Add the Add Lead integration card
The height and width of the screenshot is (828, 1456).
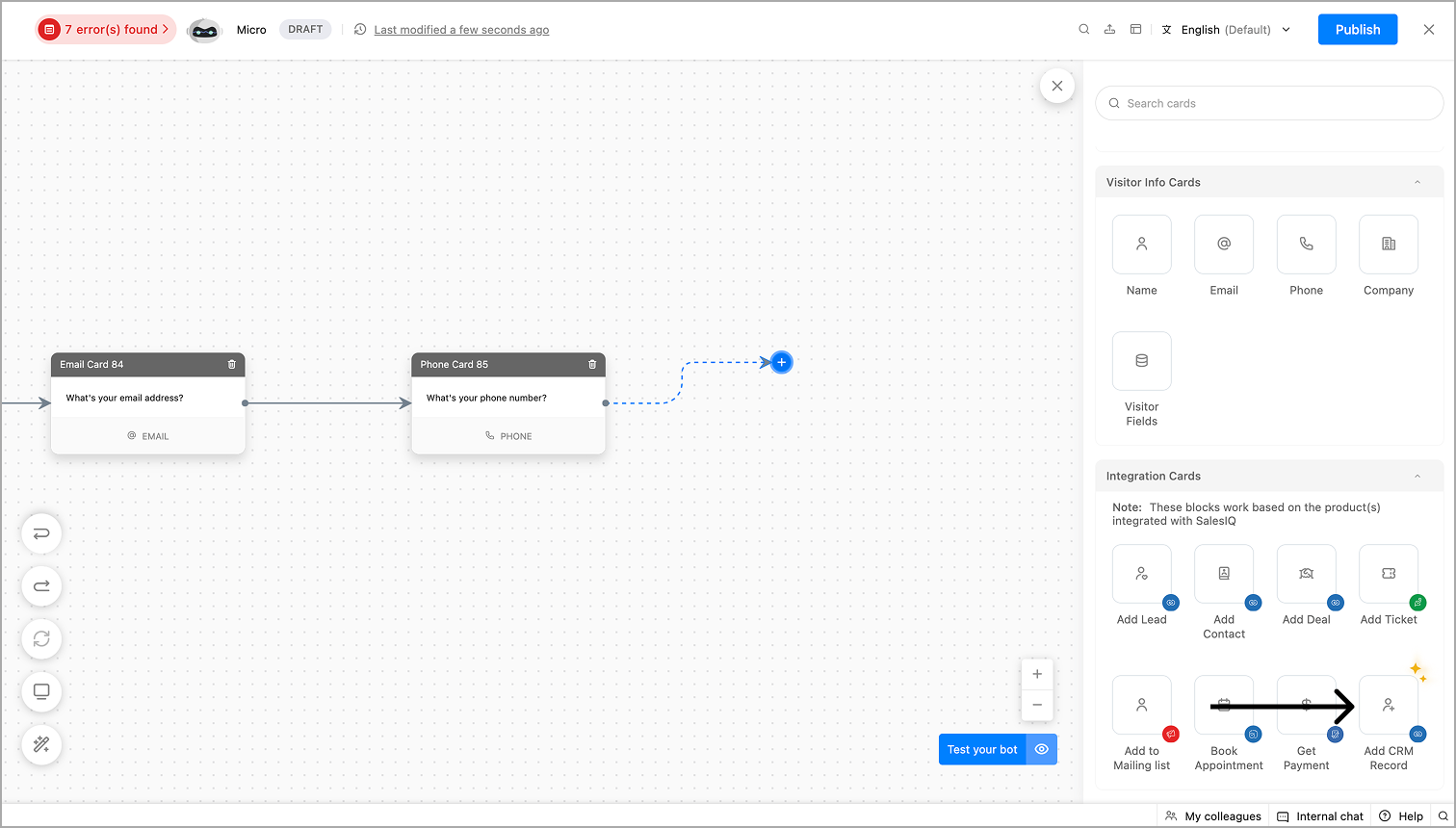coord(1141,574)
